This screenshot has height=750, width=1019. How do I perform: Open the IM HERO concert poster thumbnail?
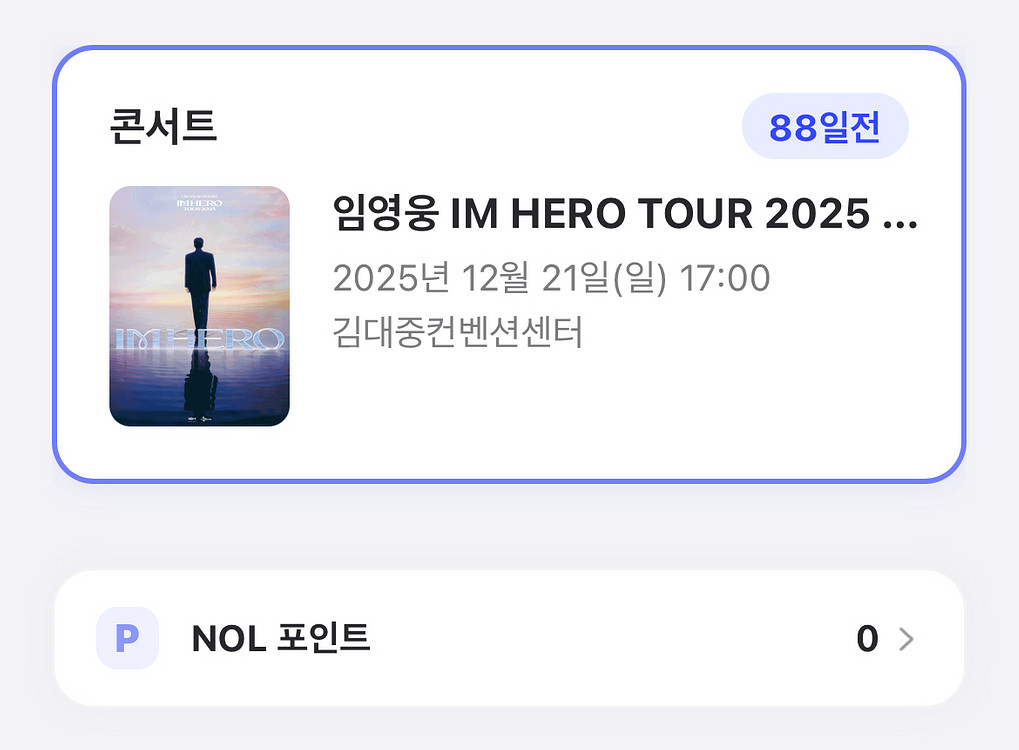point(199,306)
